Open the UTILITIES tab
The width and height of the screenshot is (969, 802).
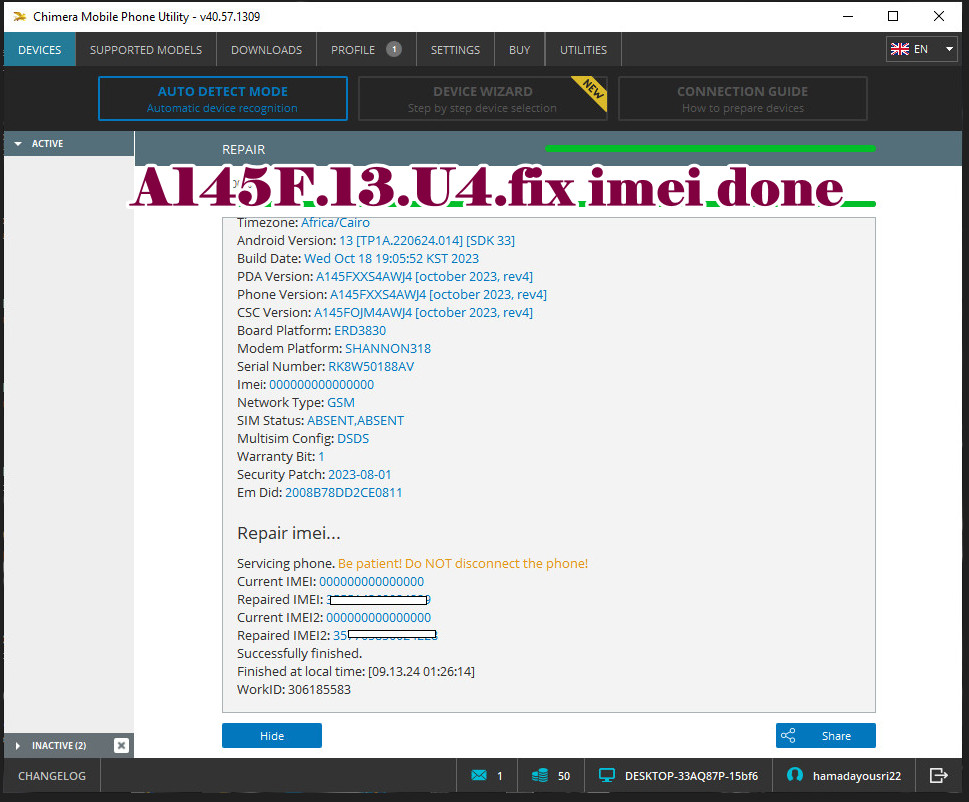click(583, 49)
